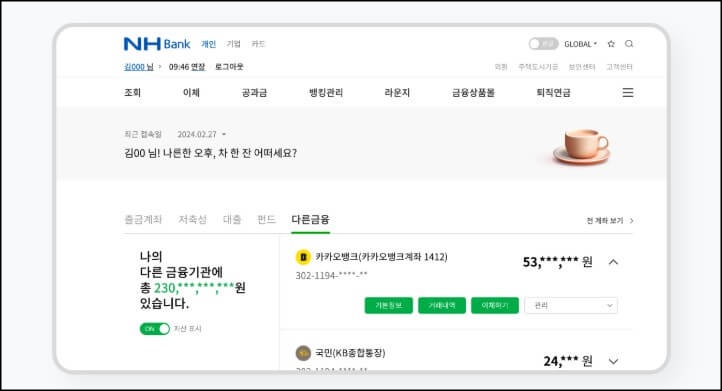This screenshot has width=722, height=391.
Task: Open the 뱅킹관리 menu
Action: 326,93
